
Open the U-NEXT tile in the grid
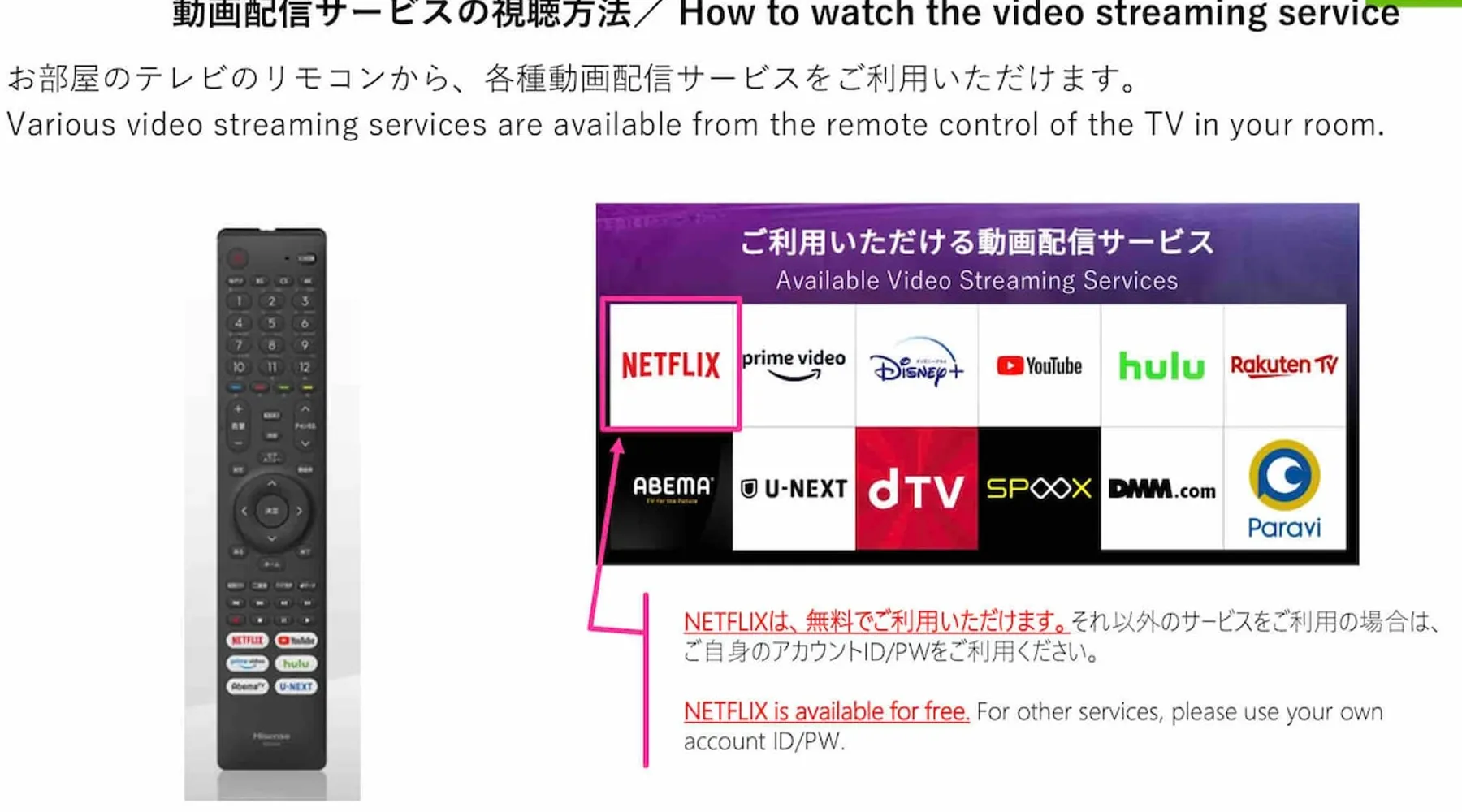click(x=794, y=488)
